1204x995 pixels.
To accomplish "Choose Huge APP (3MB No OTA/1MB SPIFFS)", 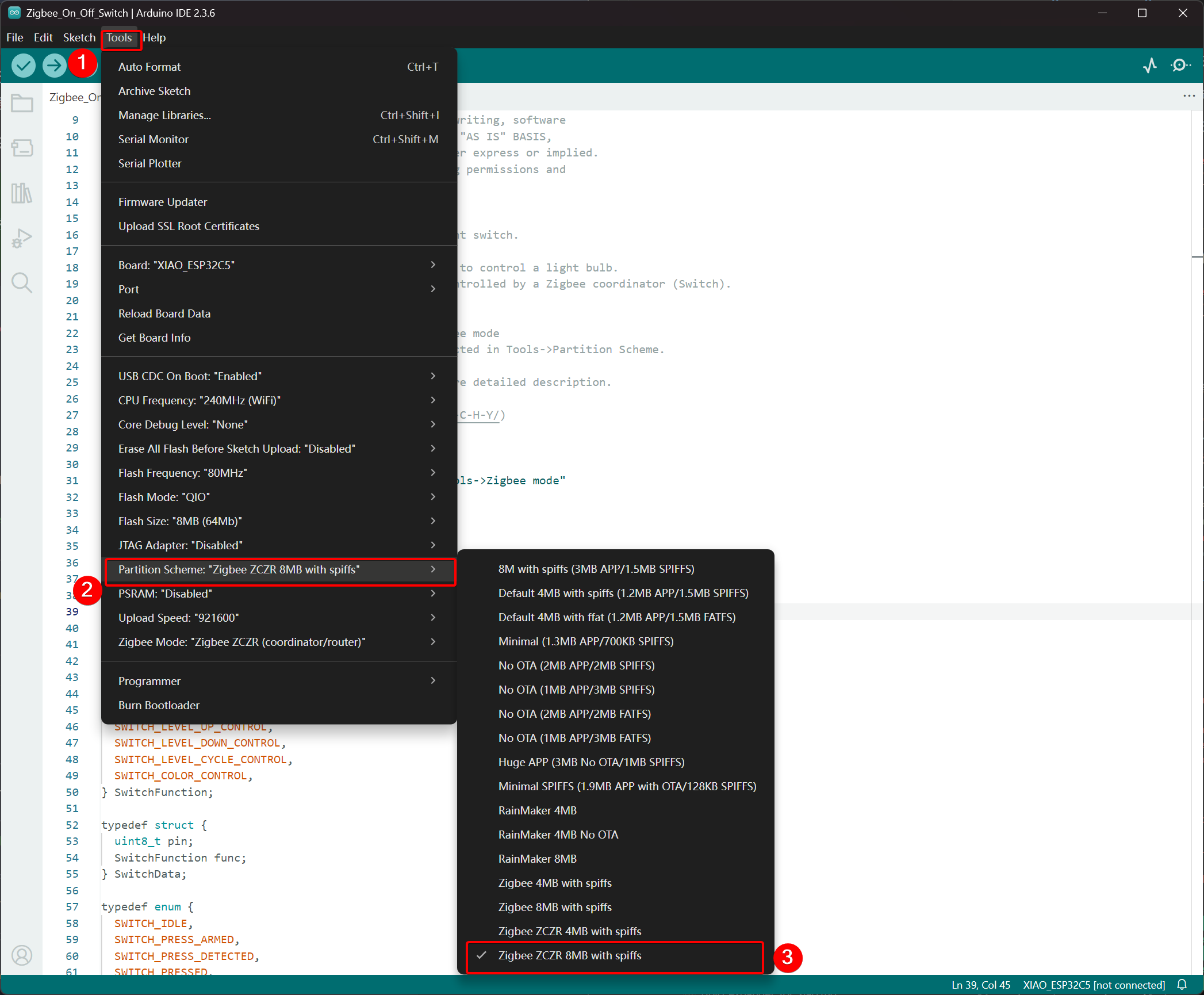I will [x=591, y=762].
